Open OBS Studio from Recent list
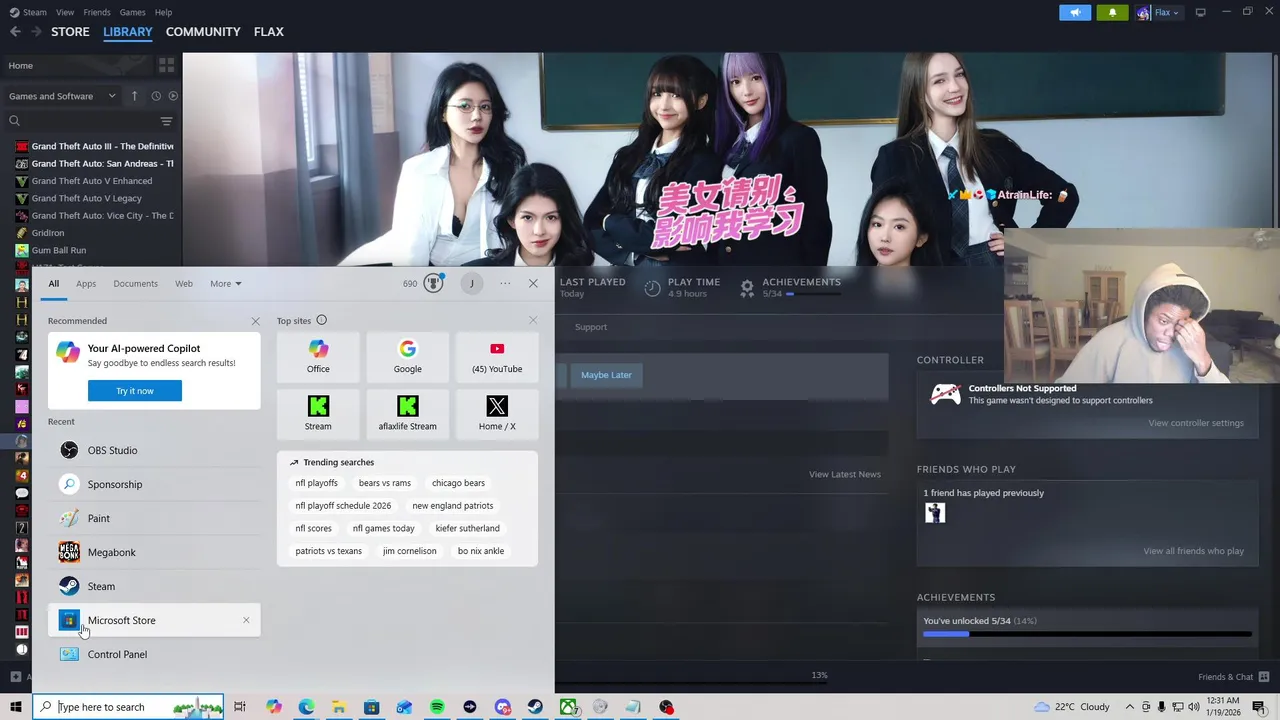The height and width of the screenshot is (720, 1280). pyautogui.click(x=154, y=450)
